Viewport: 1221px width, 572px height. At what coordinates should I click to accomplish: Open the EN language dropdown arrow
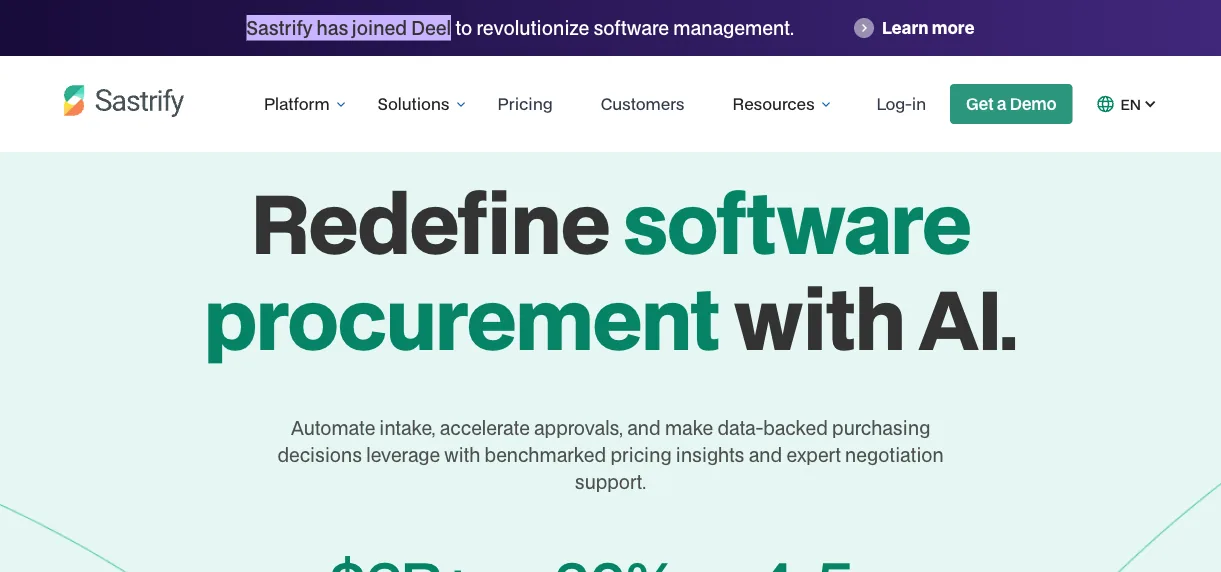click(1150, 104)
